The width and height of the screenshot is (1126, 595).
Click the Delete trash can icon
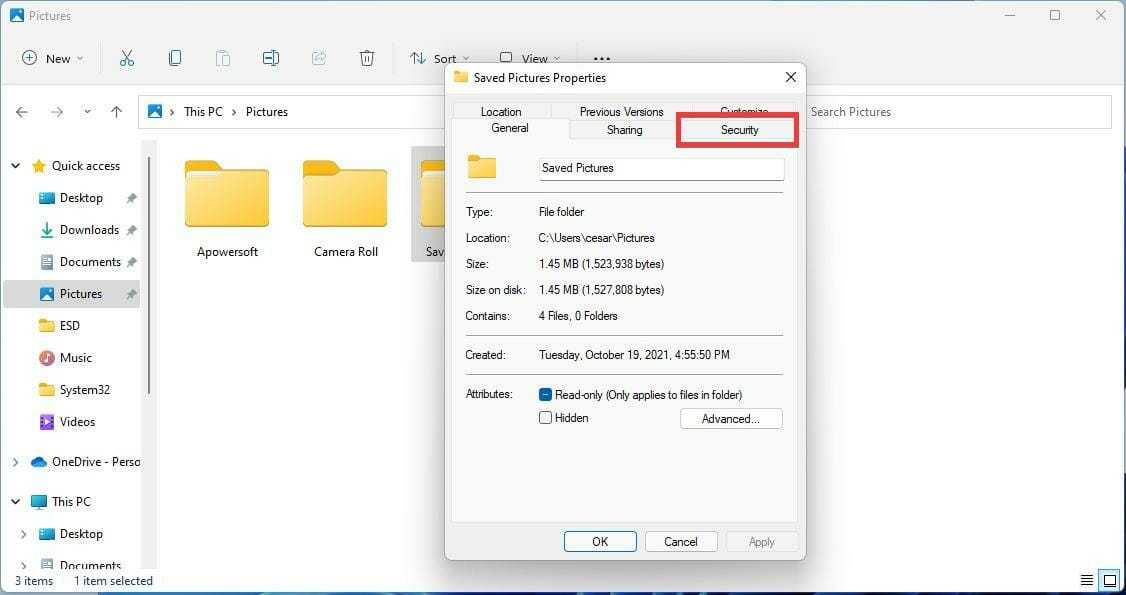coord(367,58)
